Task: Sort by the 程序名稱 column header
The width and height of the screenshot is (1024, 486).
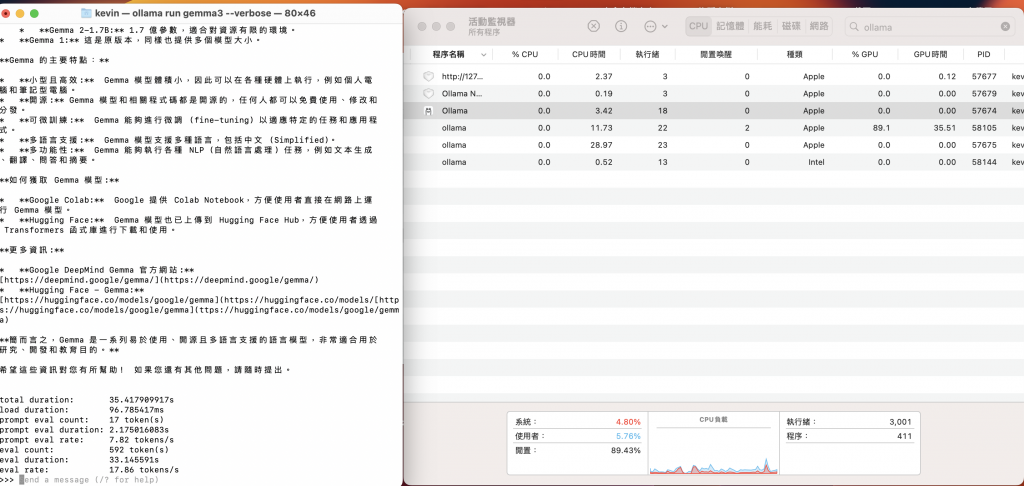Action: [449, 54]
